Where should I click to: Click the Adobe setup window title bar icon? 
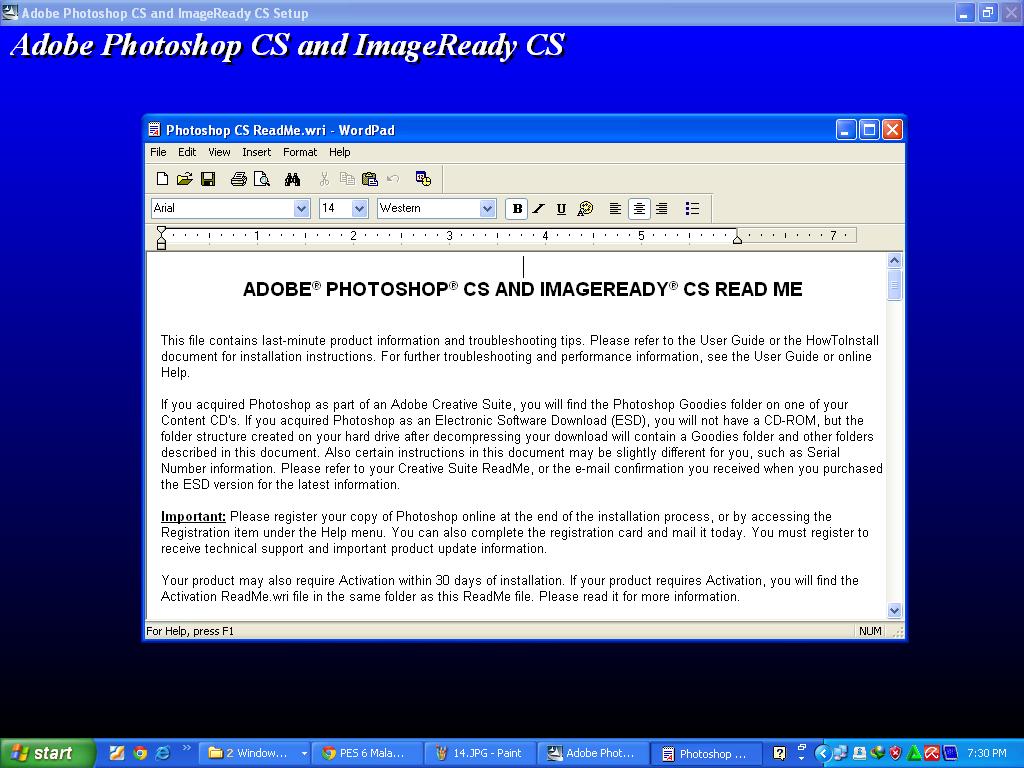coord(9,12)
